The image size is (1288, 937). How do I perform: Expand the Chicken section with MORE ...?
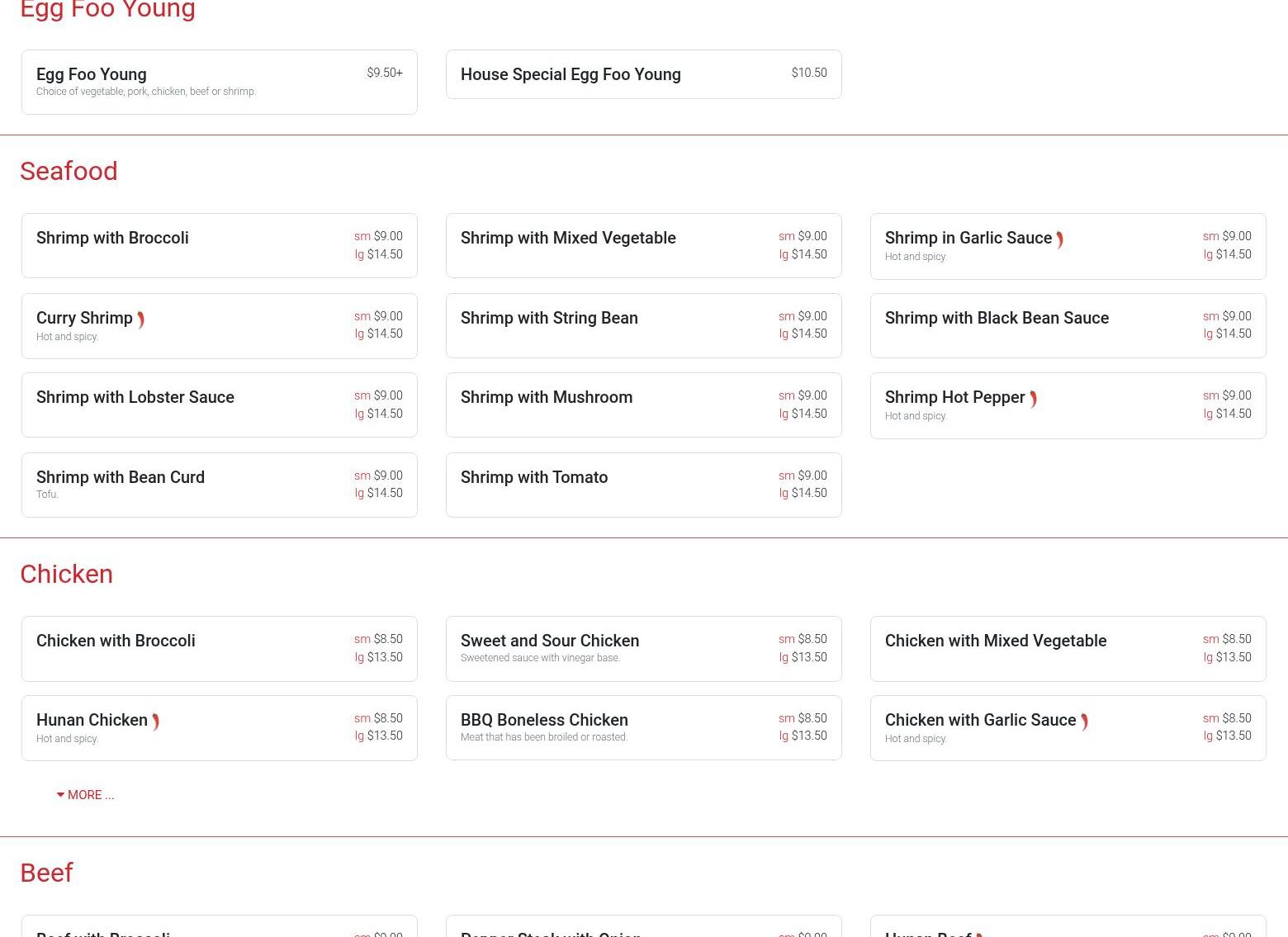tap(85, 795)
